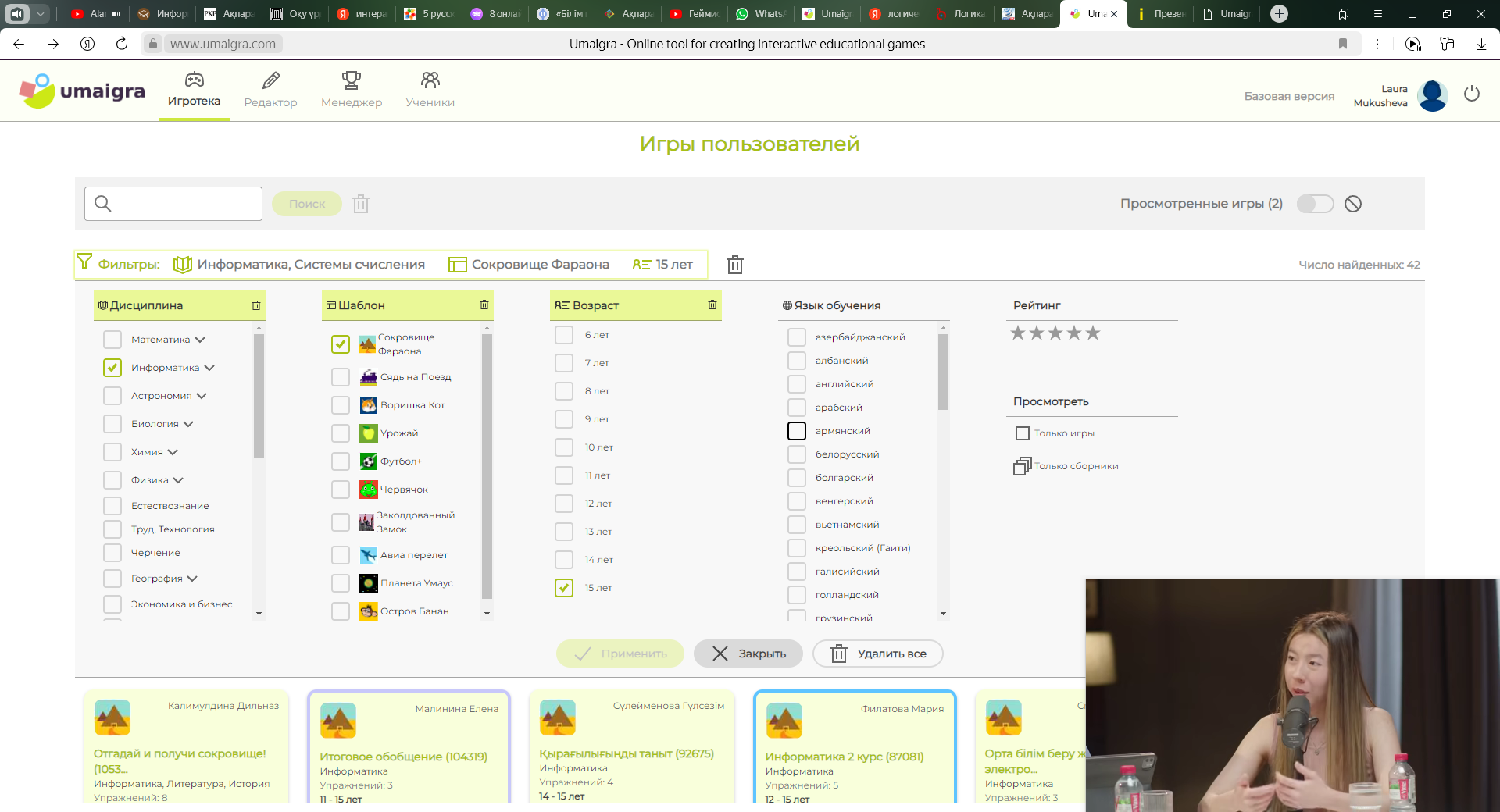The height and width of the screenshot is (812, 1500).
Task: Clear the Шаблон filter column trash icon
Action: (484, 304)
